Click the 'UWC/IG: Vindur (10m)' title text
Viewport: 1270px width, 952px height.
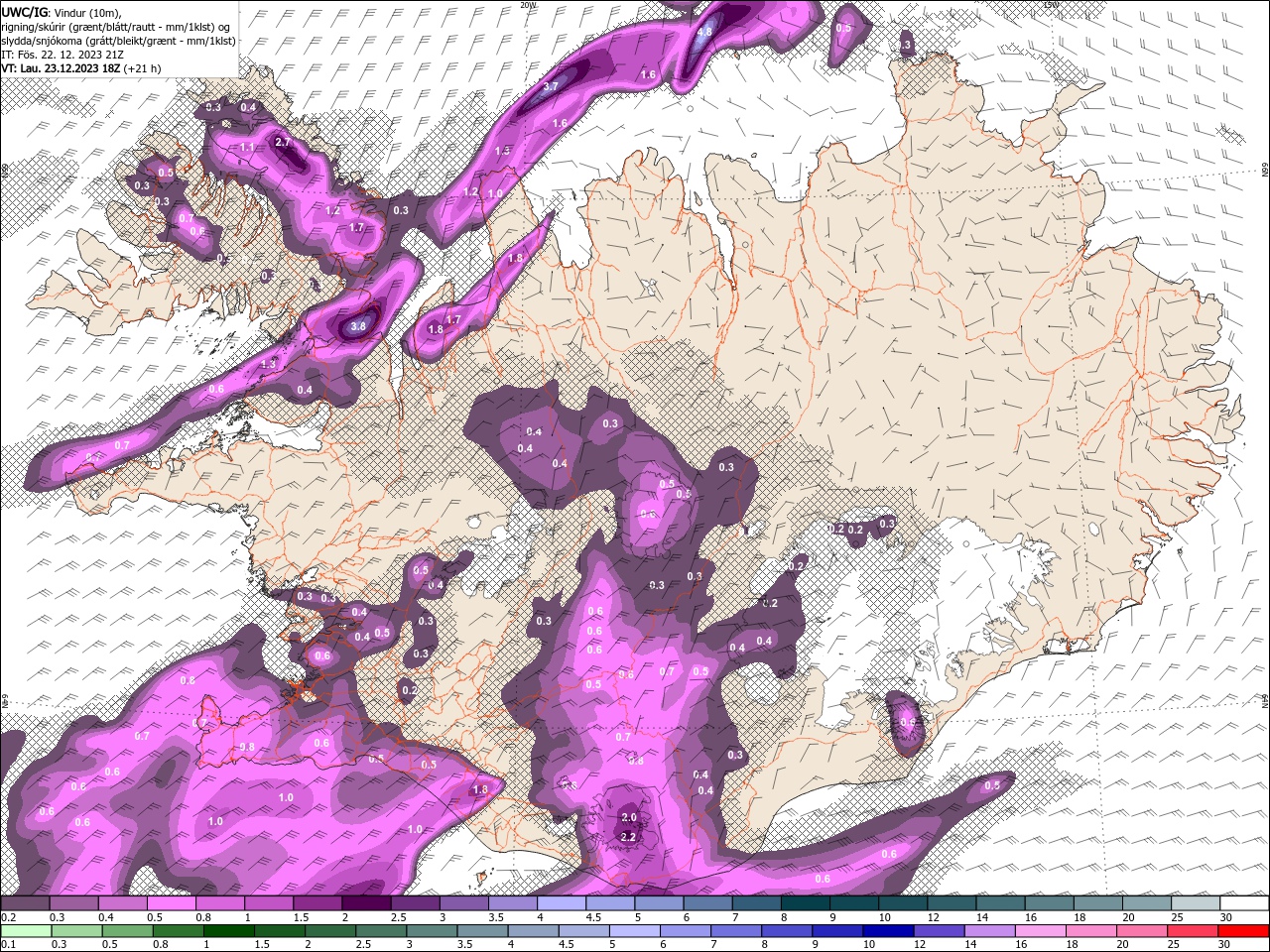60,12
